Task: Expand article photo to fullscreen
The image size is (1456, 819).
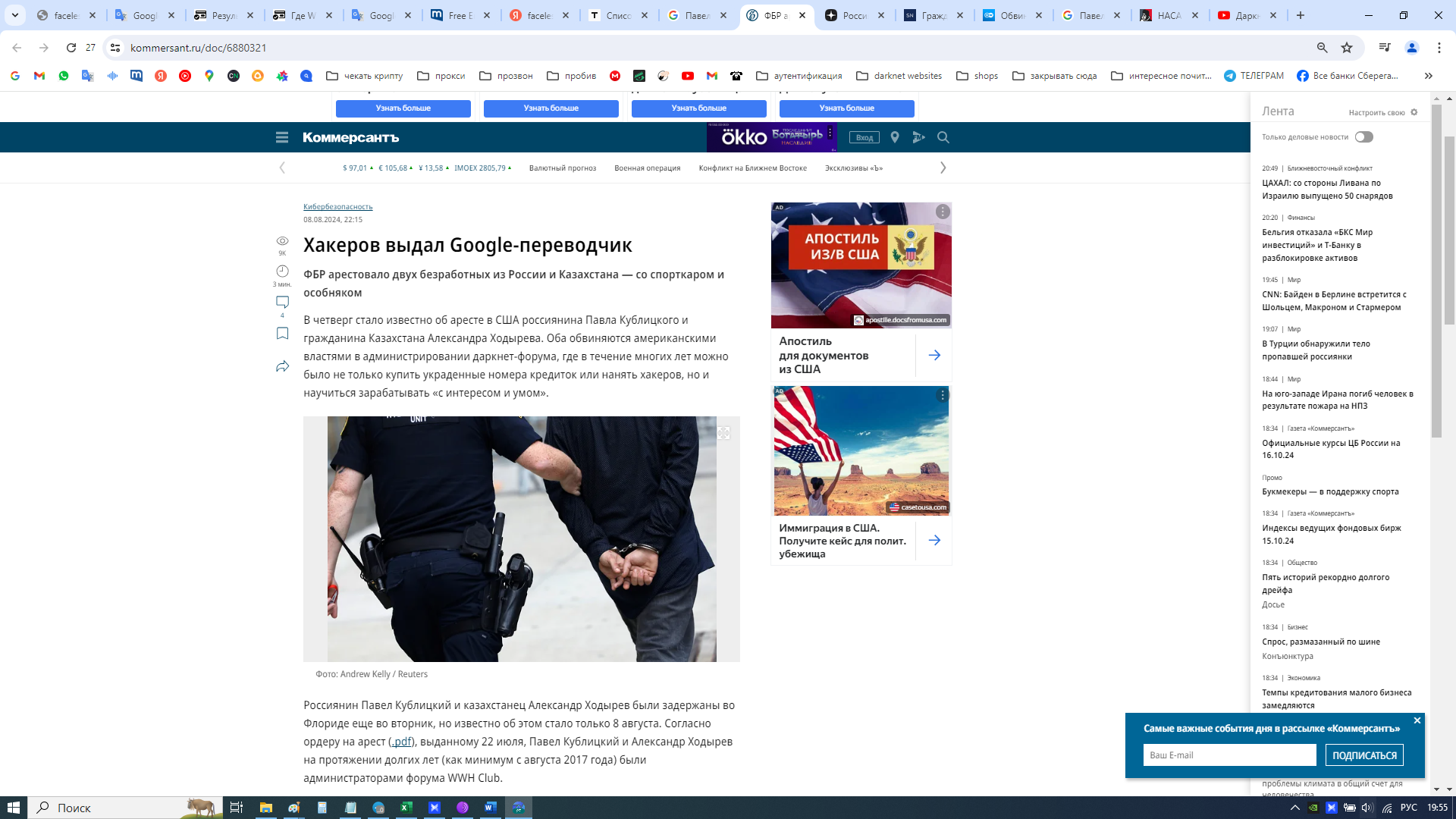Action: (x=723, y=433)
